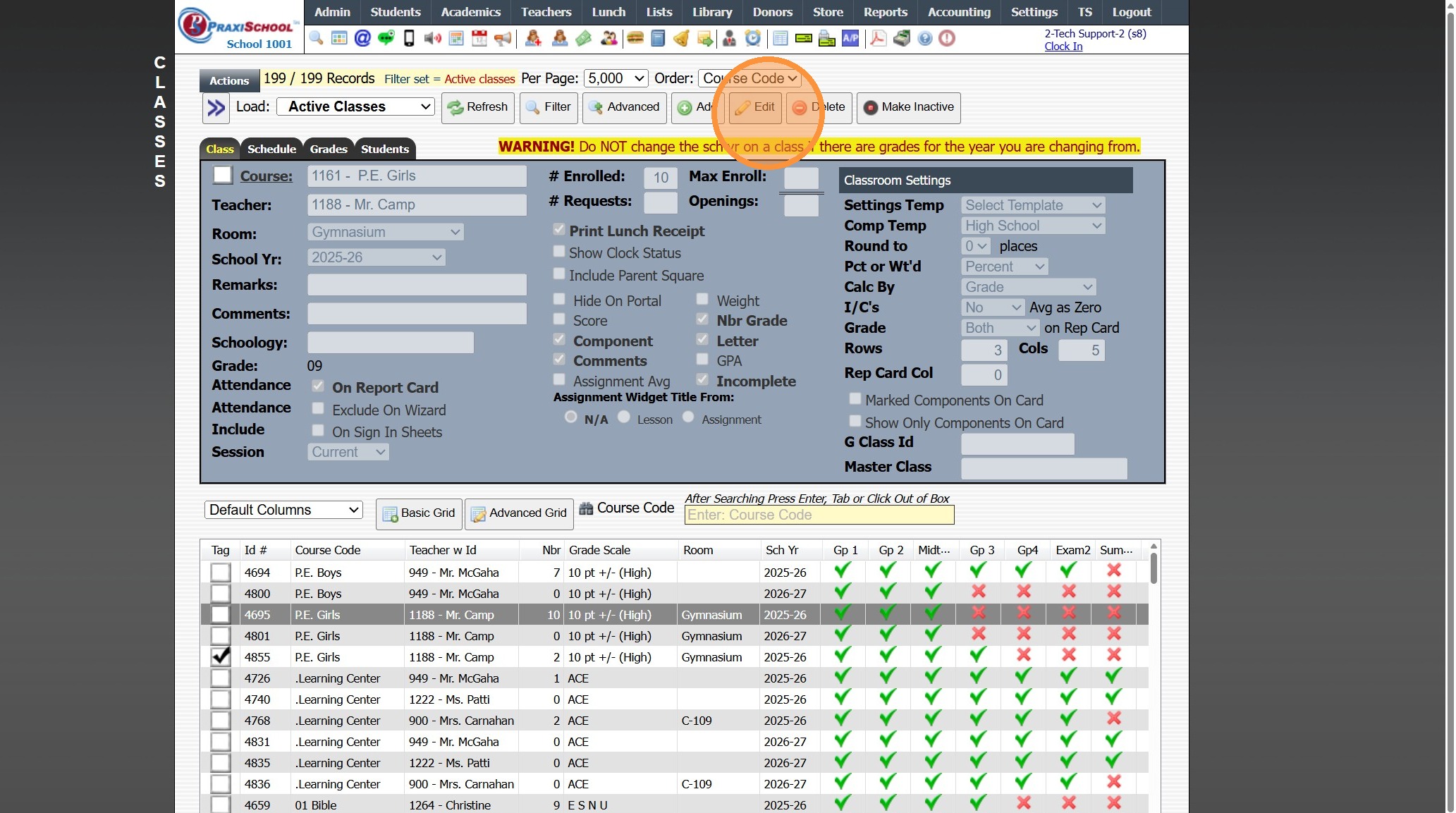Open the Per Page 5,000 dropdown
1456x813 pixels.
tap(616, 78)
